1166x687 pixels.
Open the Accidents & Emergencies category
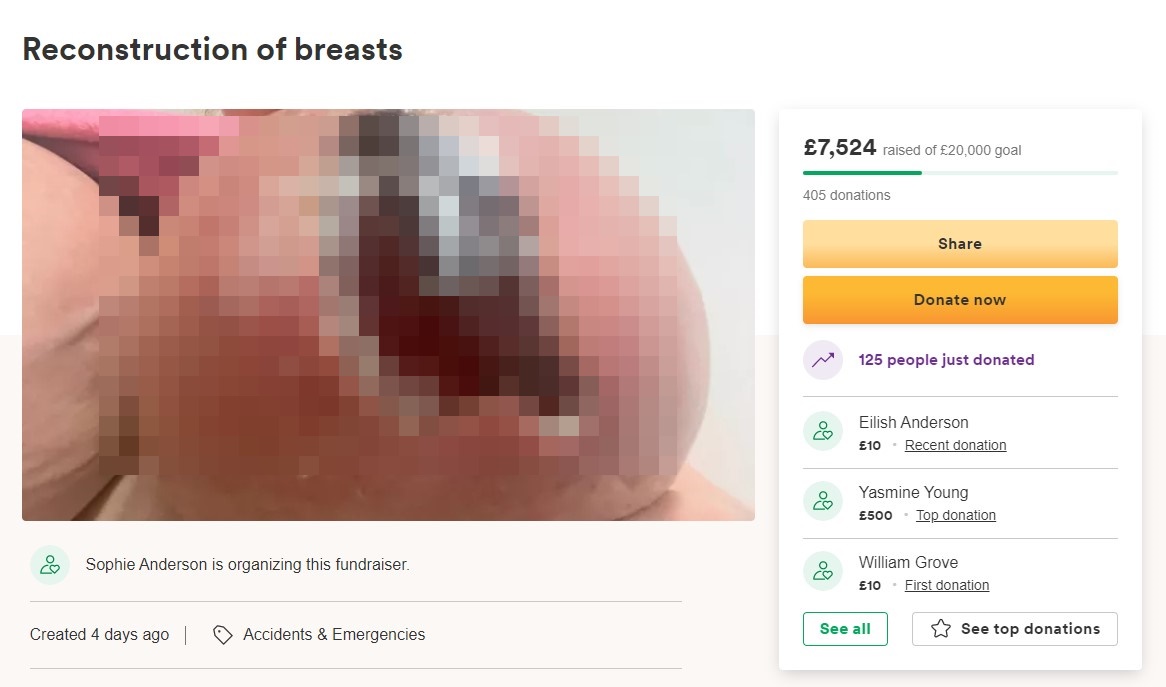(x=334, y=635)
